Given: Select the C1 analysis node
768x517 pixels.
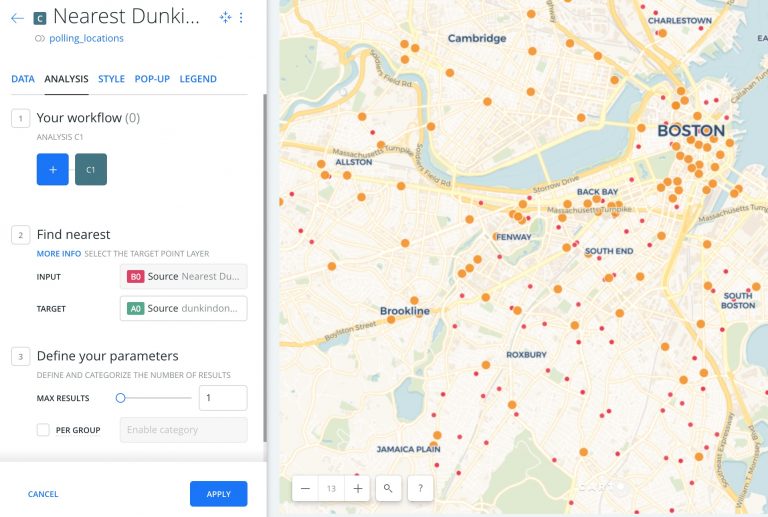Looking at the screenshot, I should [x=91, y=169].
